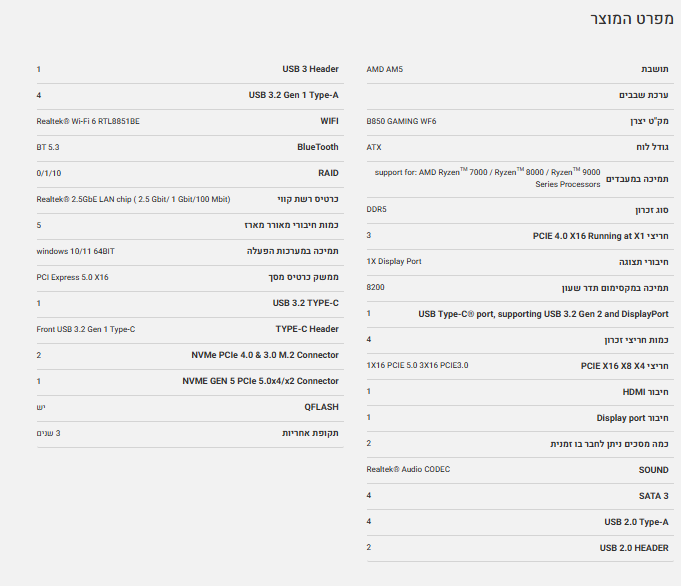The height and width of the screenshot is (586, 681).
Task: Select the ATX board size value
Action: pyautogui.click(x=374, y=147)
